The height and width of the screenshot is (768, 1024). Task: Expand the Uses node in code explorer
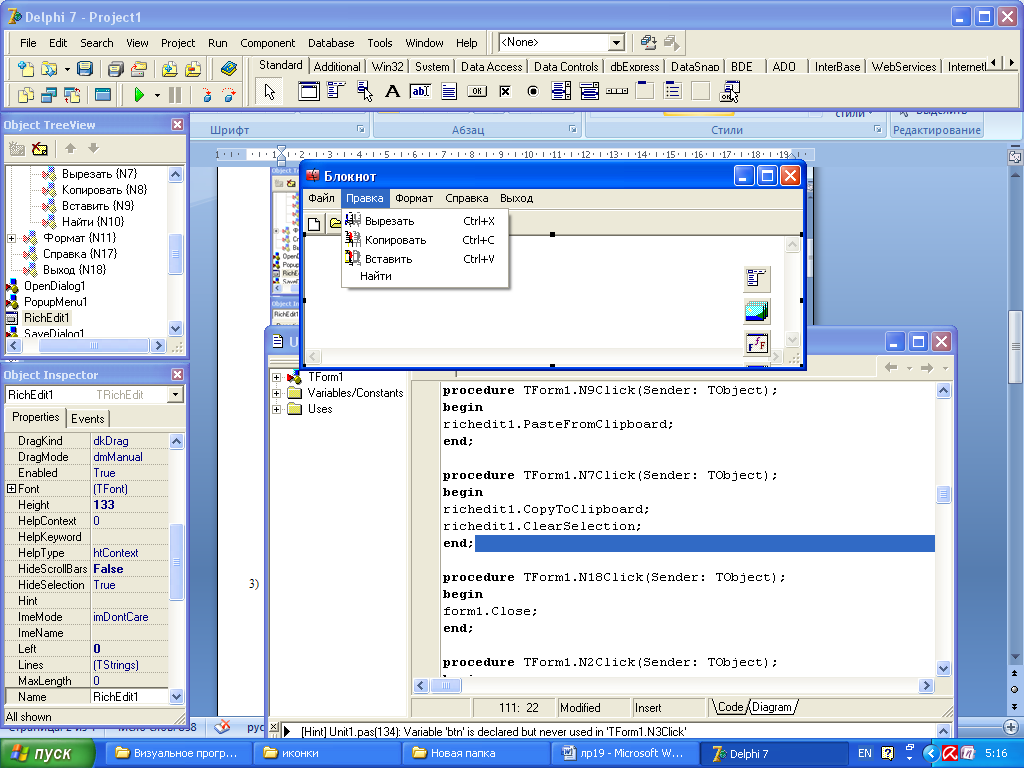tap(276, 409)
